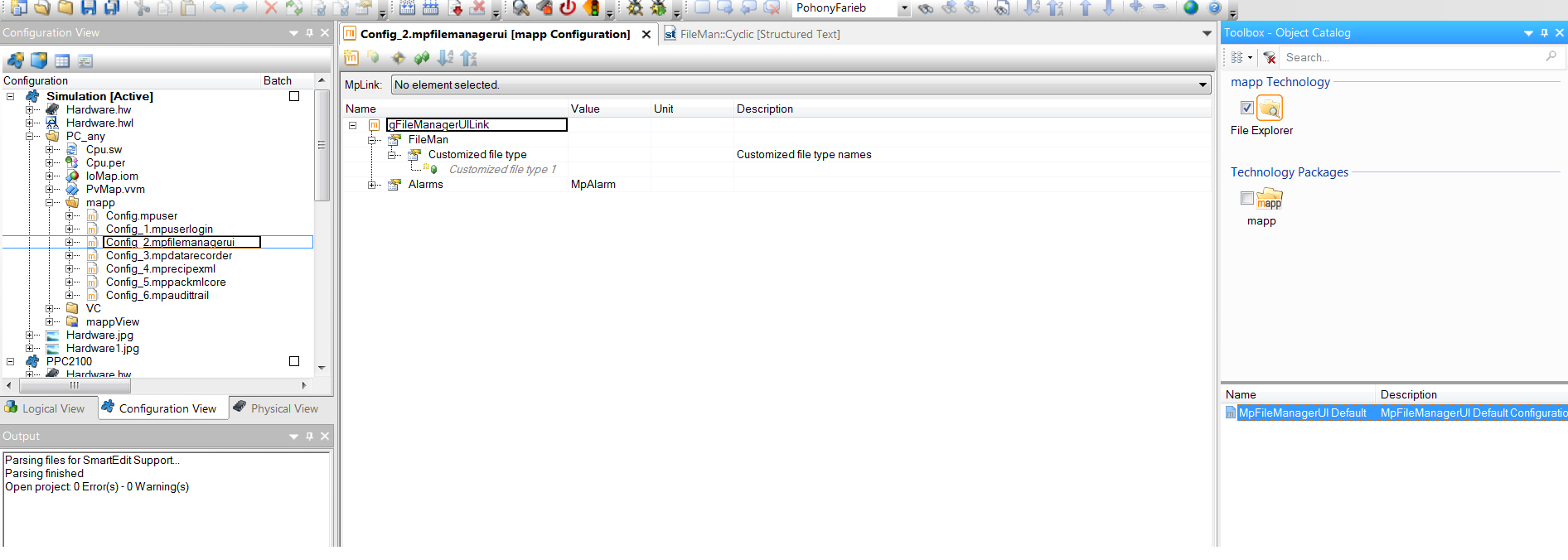Select Config_4.mprecipexml in tree
The height and width of the screenshot is (560, 1568).
[x=161, y=268]
